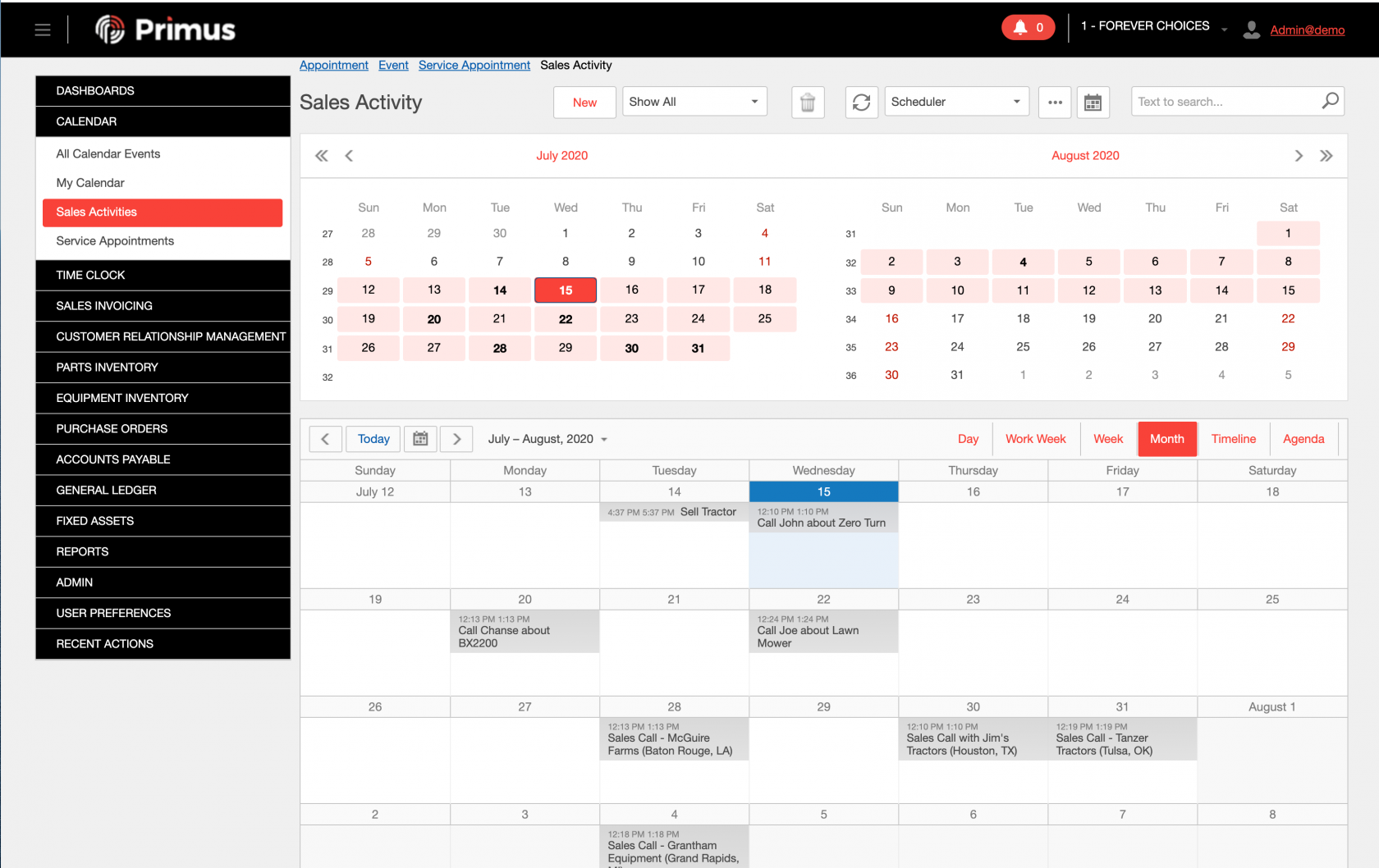Open the ellipsis more options button
1379x868 pixels.
click(x=1055, y=103)
